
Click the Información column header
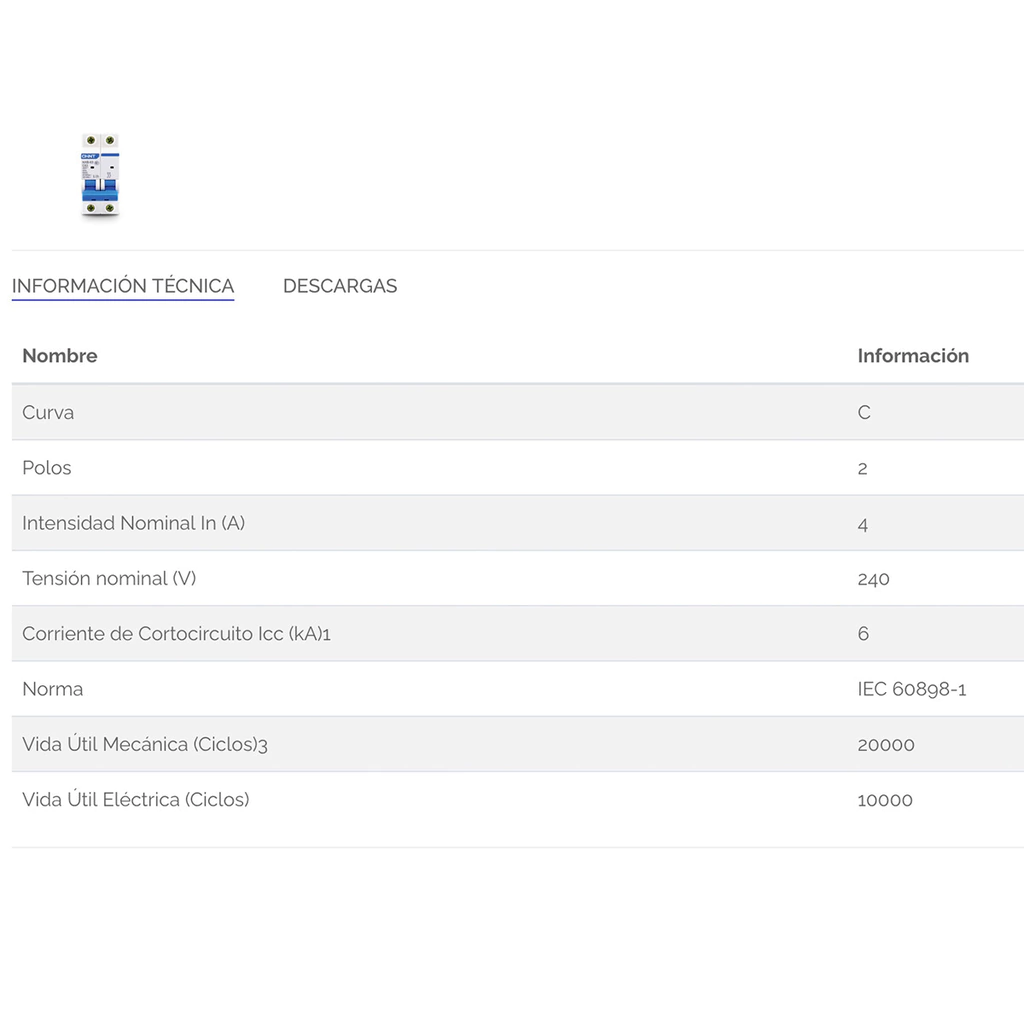pyautogui.click(x=913, y=356)
